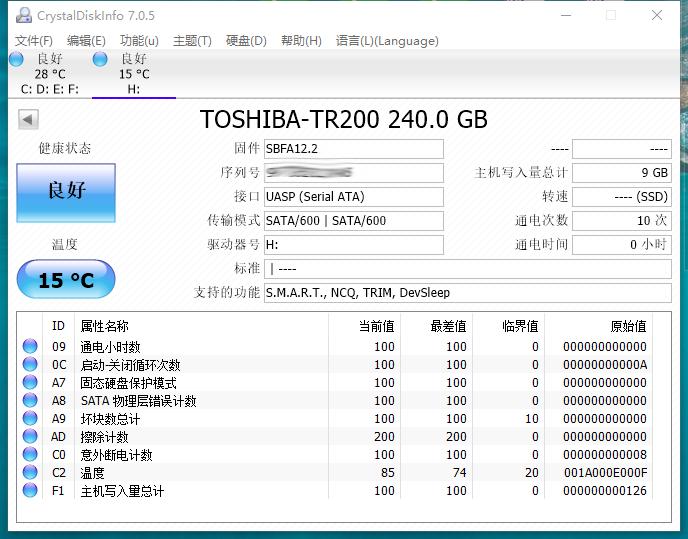The height and width of the screenshot is (539, 688).
Task: Click status orb of row A9 坏块数总计
Action: 30,418
